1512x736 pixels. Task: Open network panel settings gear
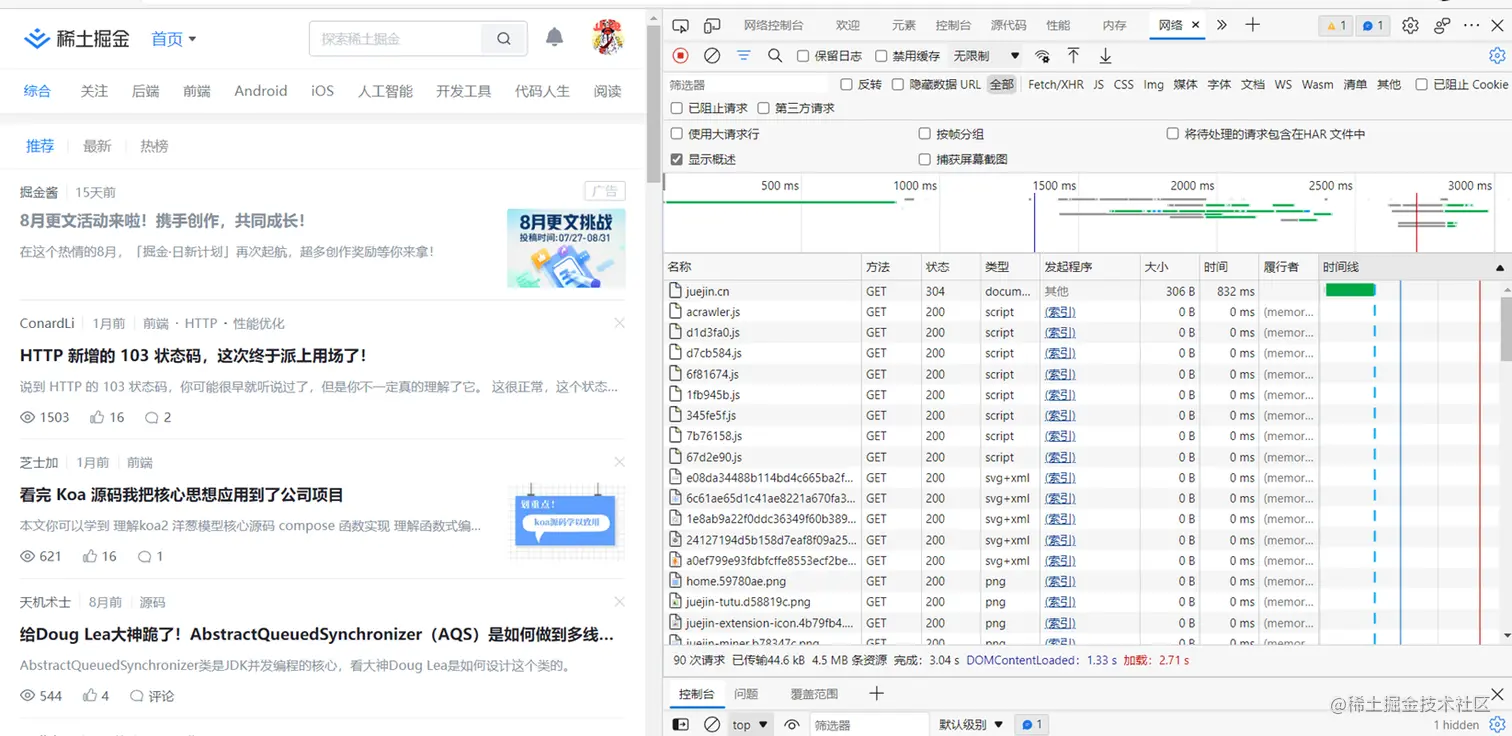(x=1497, y=56)
